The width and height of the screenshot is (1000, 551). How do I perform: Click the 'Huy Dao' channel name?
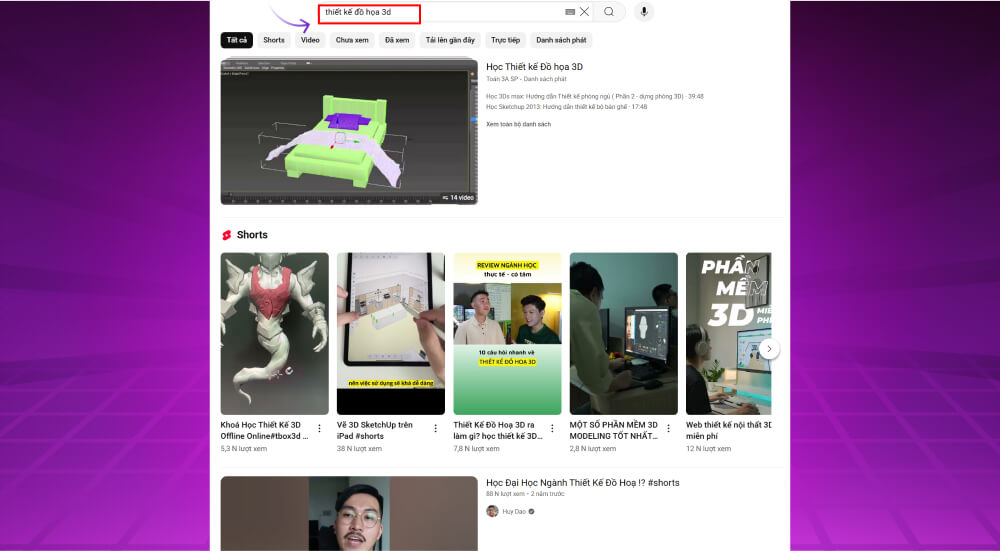[514, 511]
